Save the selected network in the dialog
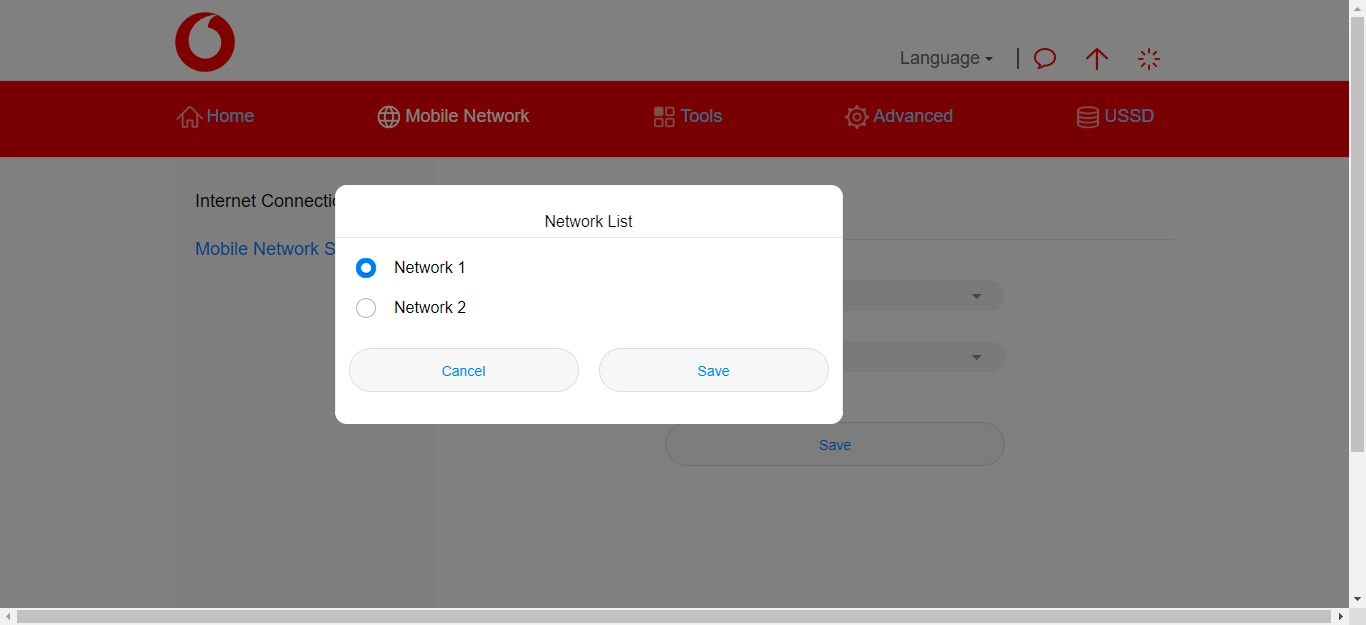The width and height of the screenshot is (1366, 625). (713, 370)
